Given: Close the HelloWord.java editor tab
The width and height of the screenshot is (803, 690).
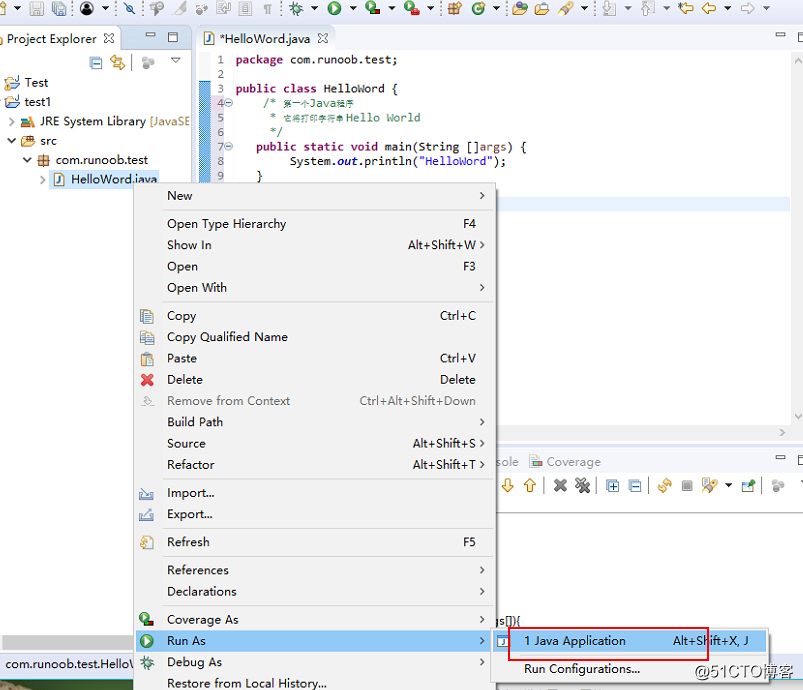Looking at the screenshot, I should coord(323,38).
